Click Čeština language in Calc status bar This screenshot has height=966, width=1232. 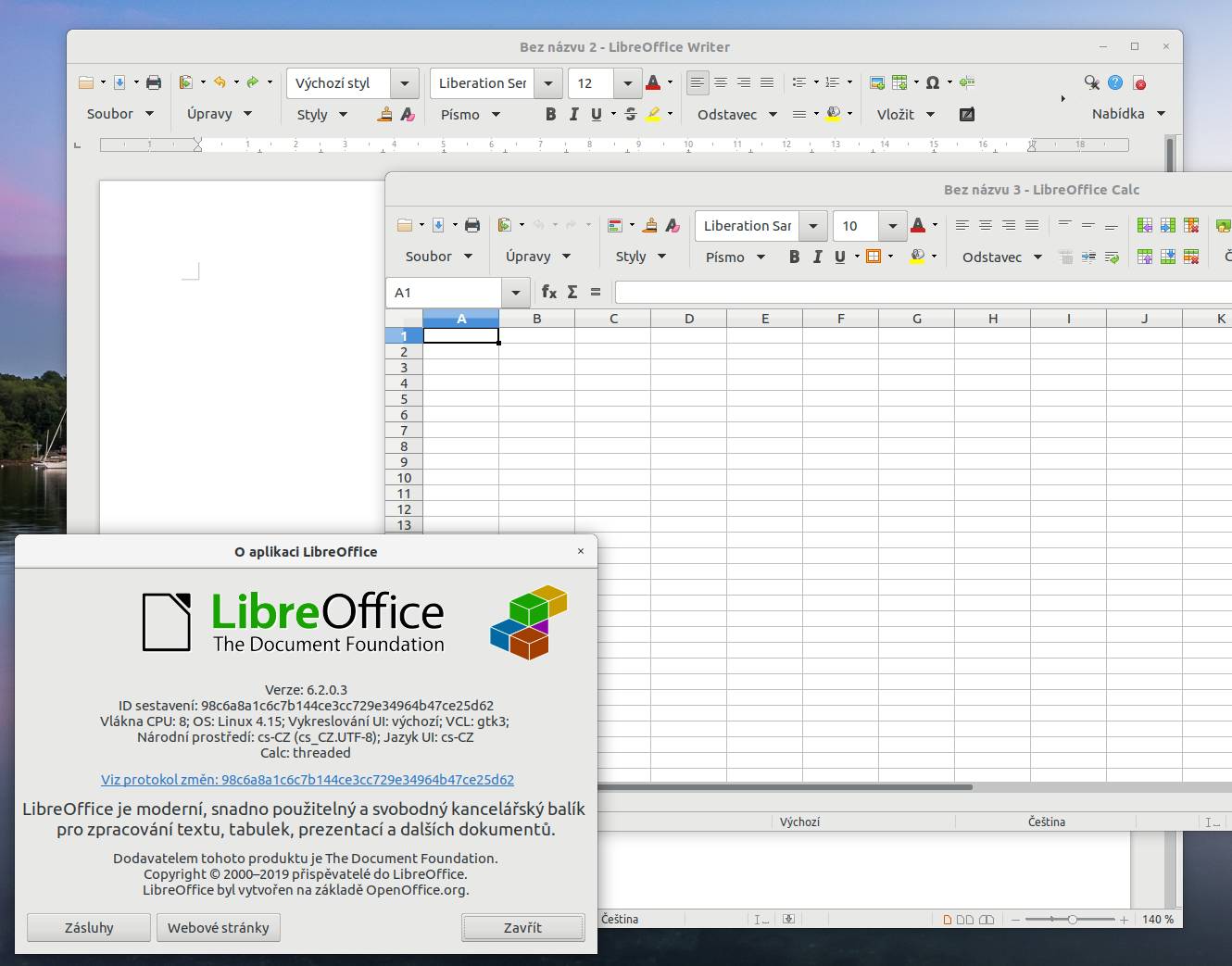pos(1047,822)
